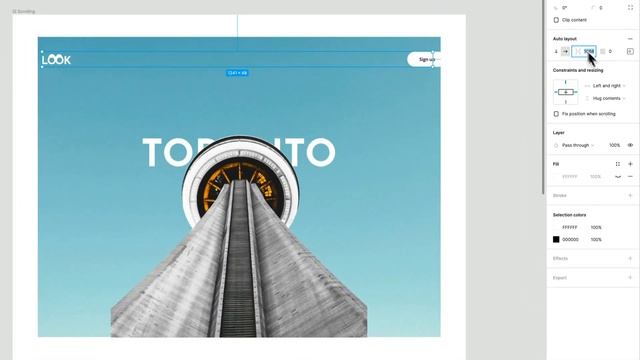
Task: Add a stroke with plus icon
Action: click(630, 196)
